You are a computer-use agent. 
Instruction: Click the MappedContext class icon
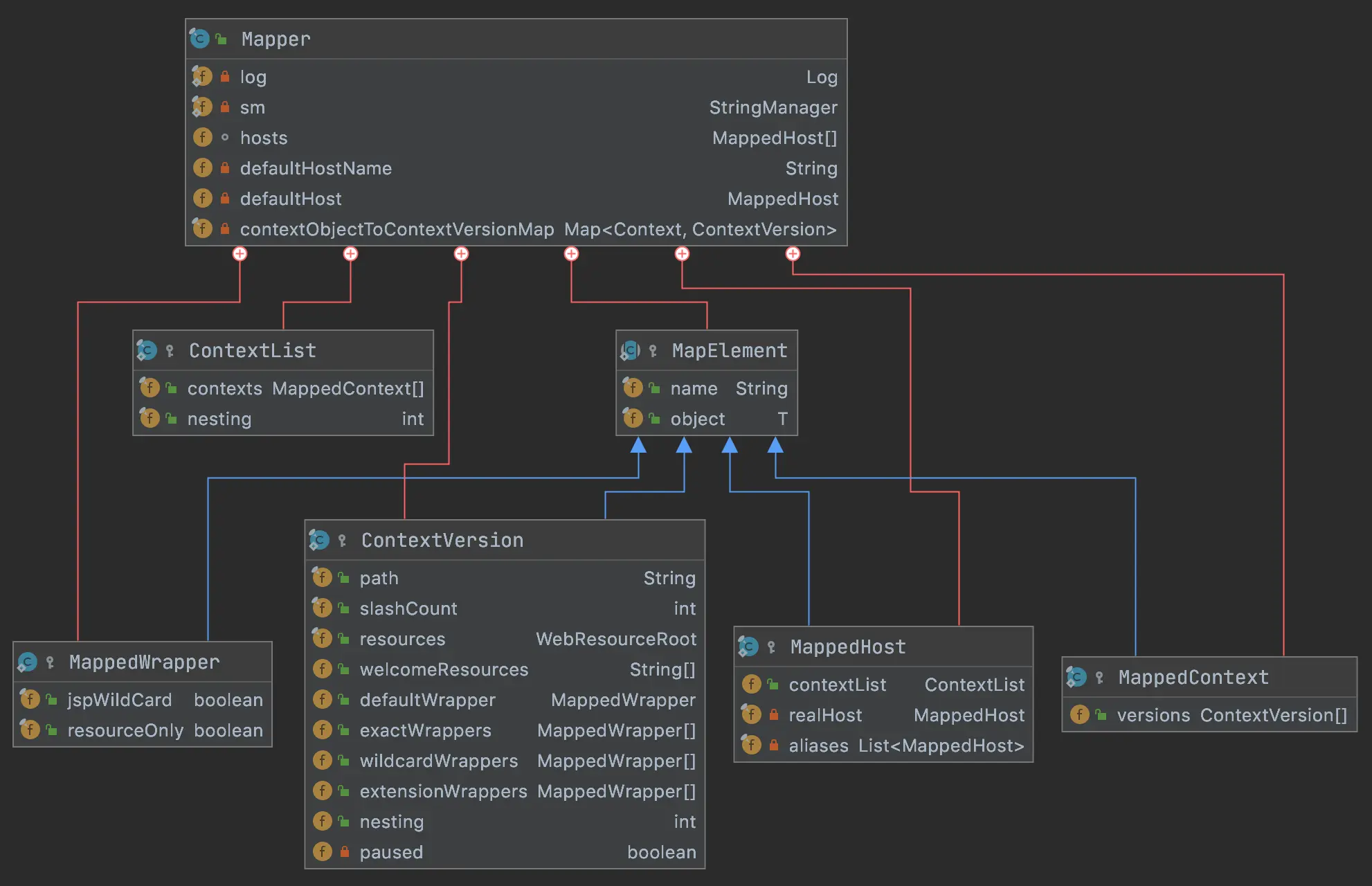pyautogui.click(x=1076, y=677)
